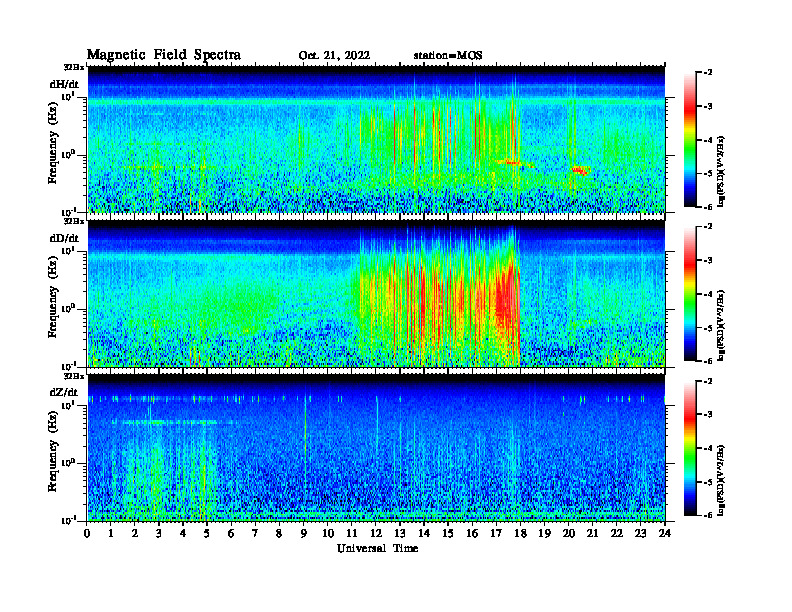Viewport: 792px width, 612px height.
Task: Click the dD/dt panel label
Action: click(x=64, y=238)
